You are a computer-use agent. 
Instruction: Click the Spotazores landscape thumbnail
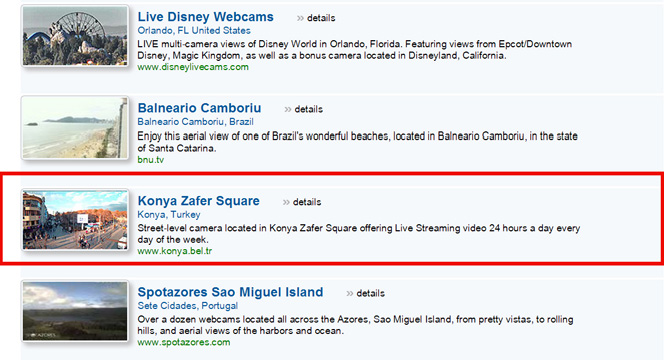coord(75,311)
